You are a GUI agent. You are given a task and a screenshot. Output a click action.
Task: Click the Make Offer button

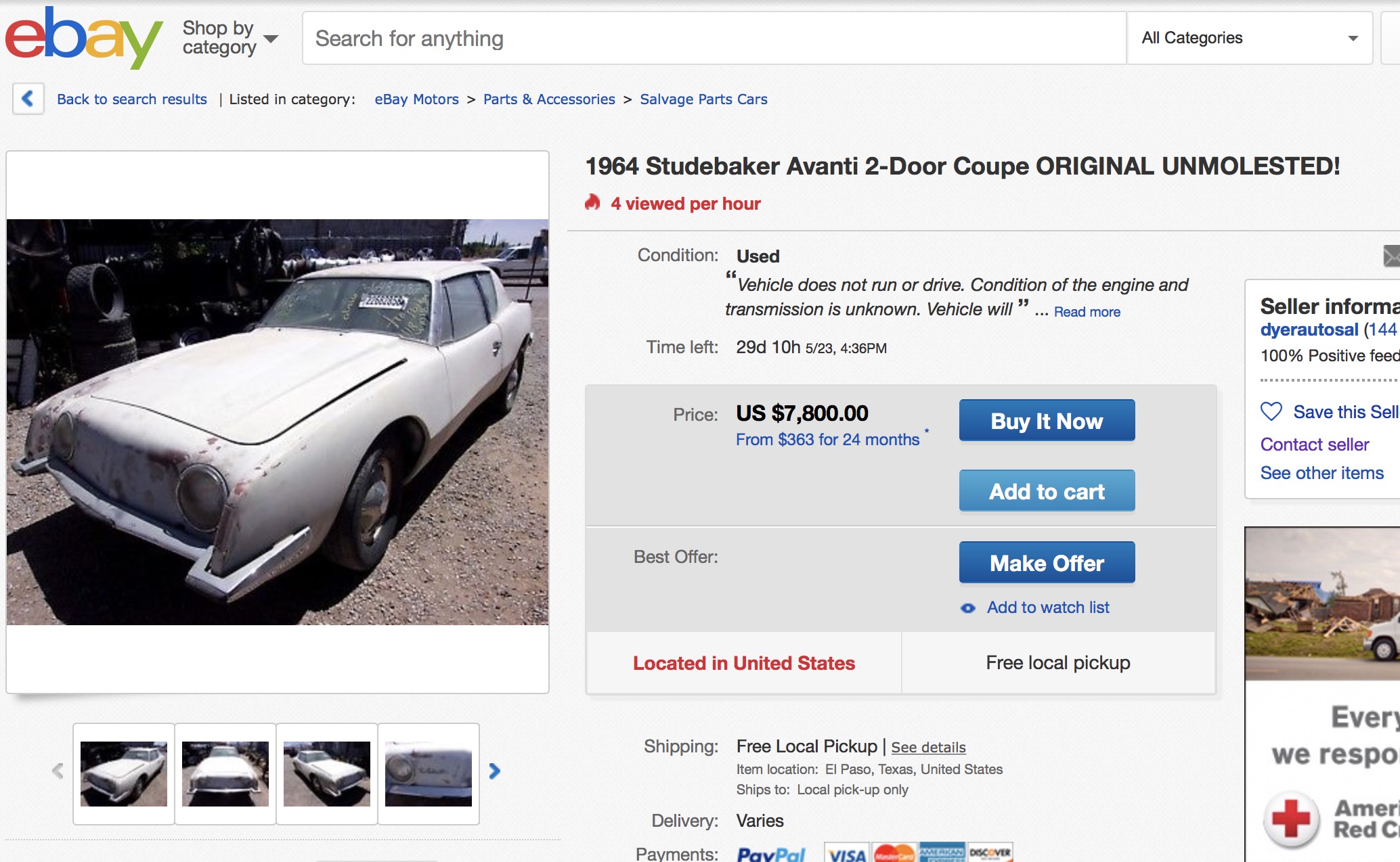pyautogui.click(x=1047, y=562)
